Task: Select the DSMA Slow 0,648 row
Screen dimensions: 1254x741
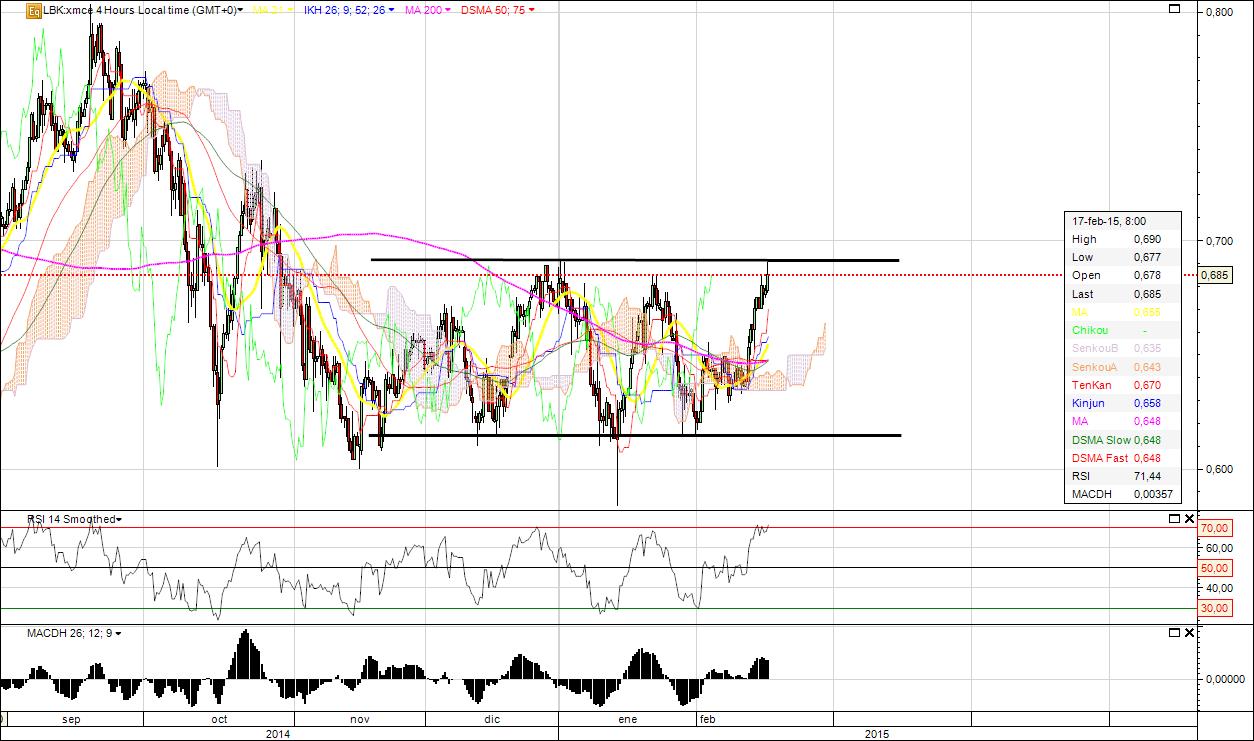Action: (x=1123, y=440)
